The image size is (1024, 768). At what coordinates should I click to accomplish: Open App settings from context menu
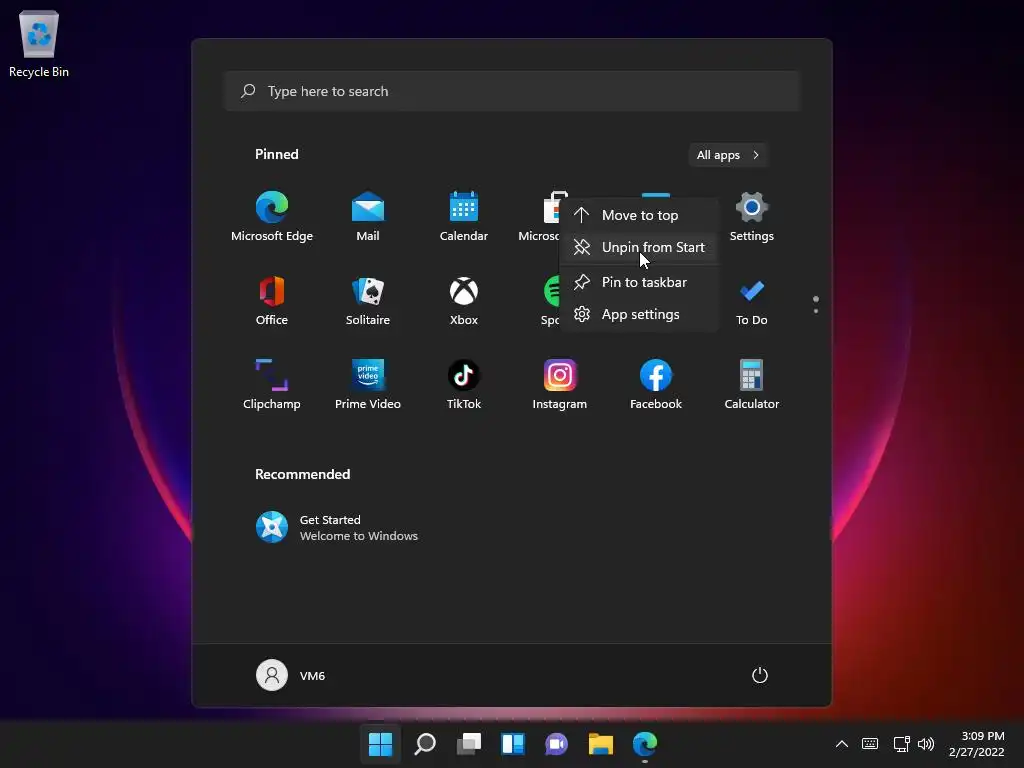(639, 314)
